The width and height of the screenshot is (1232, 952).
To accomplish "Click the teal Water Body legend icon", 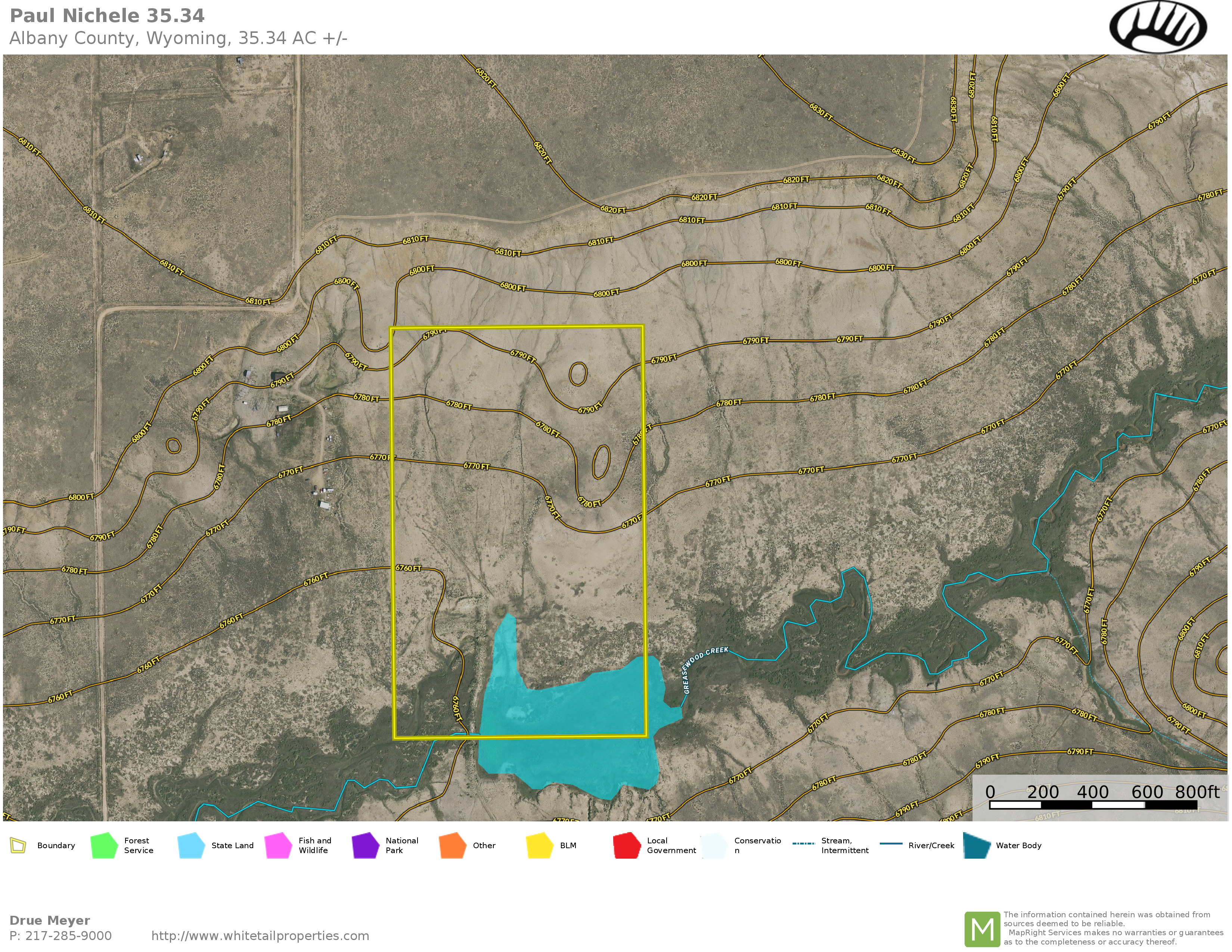I will point(977,845).
